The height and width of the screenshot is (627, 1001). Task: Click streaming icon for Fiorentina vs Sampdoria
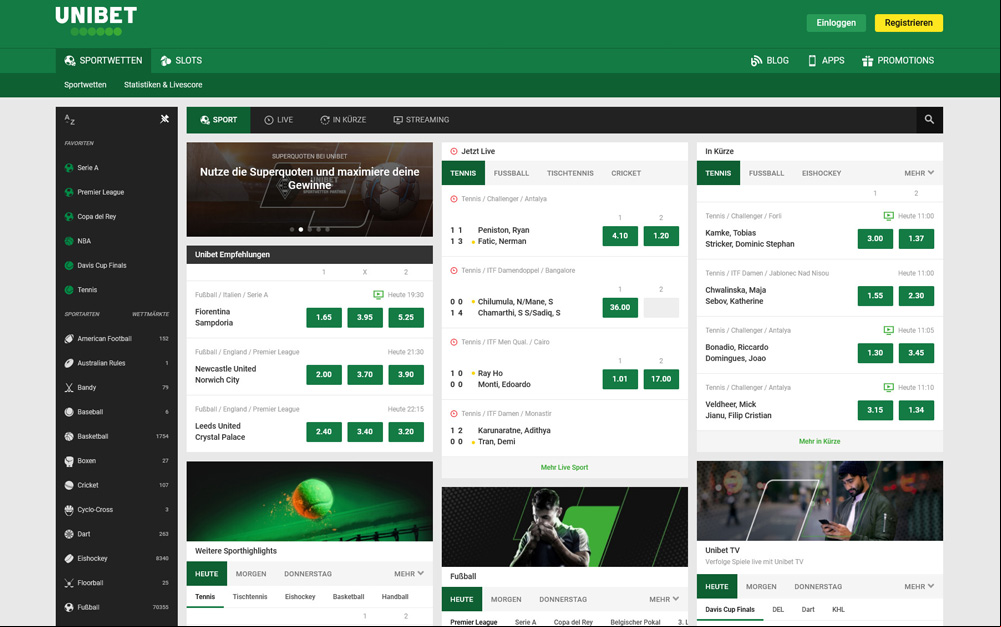pos(378,295)
